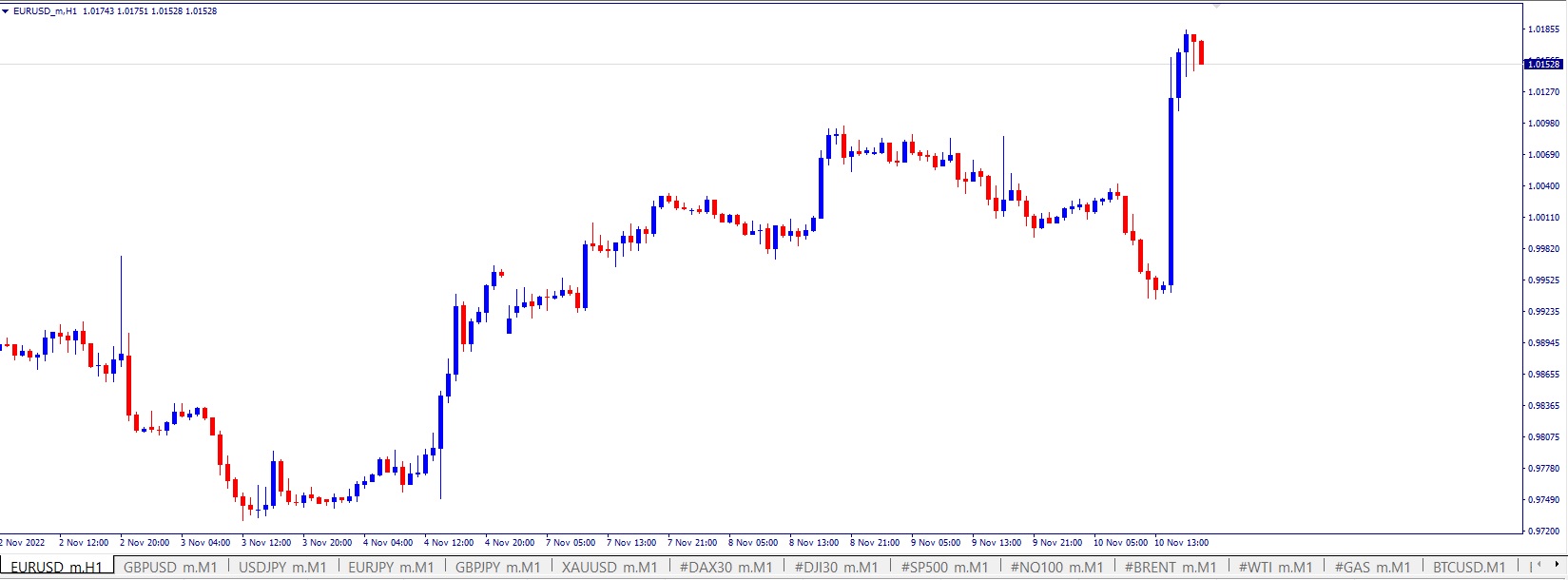Open the #DJI30_m.M1 chart tab
The height and width of the screenshot is (580, 1568).
pyautogui.click(x=837, y=568)
